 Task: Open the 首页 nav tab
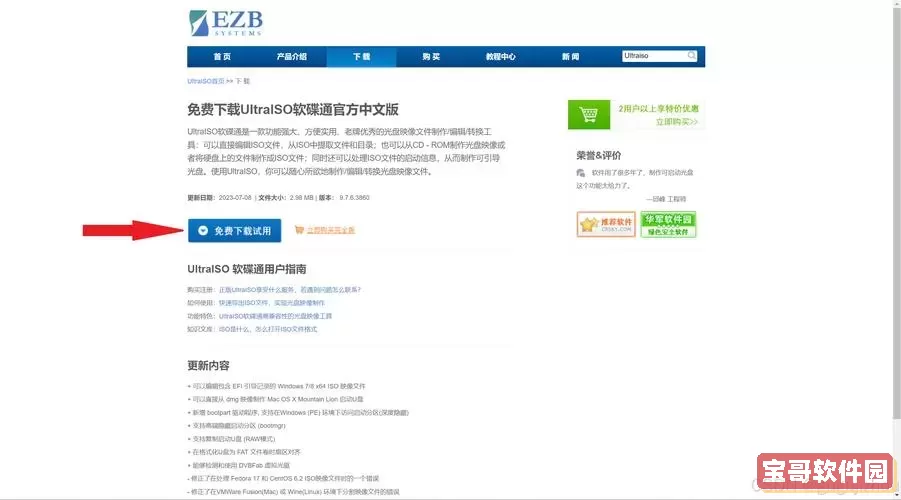(x=222, y=56)
